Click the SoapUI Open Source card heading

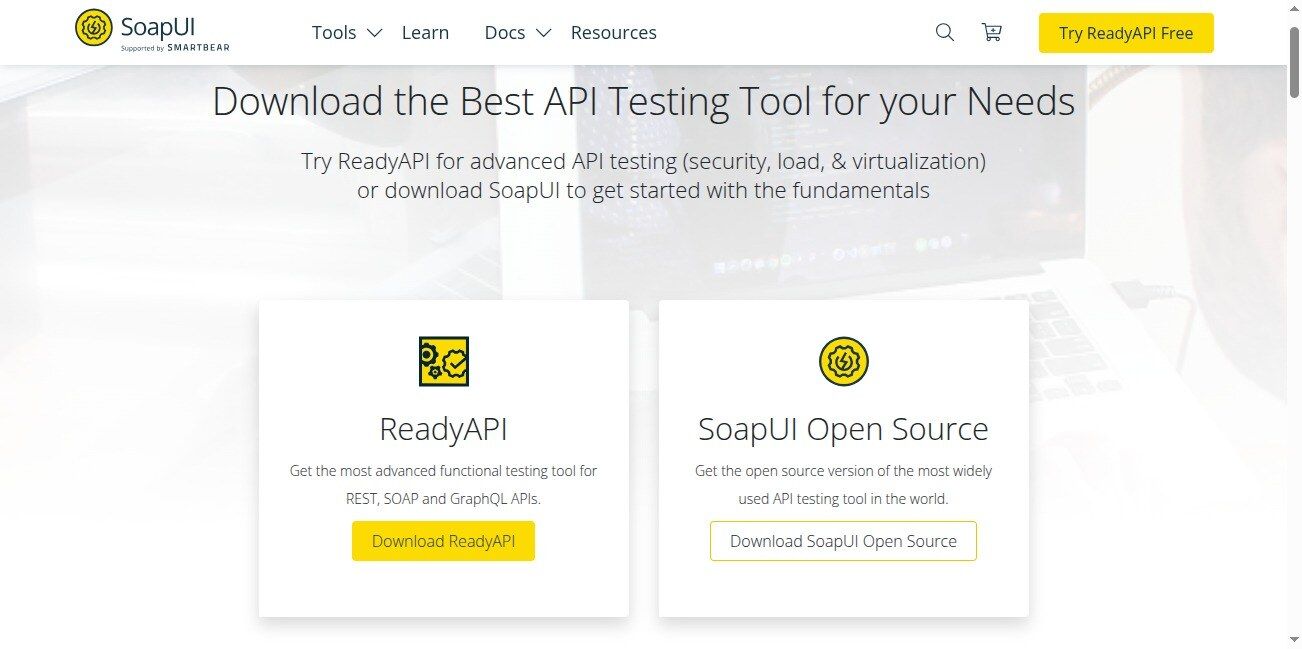(x=843, y=429)
